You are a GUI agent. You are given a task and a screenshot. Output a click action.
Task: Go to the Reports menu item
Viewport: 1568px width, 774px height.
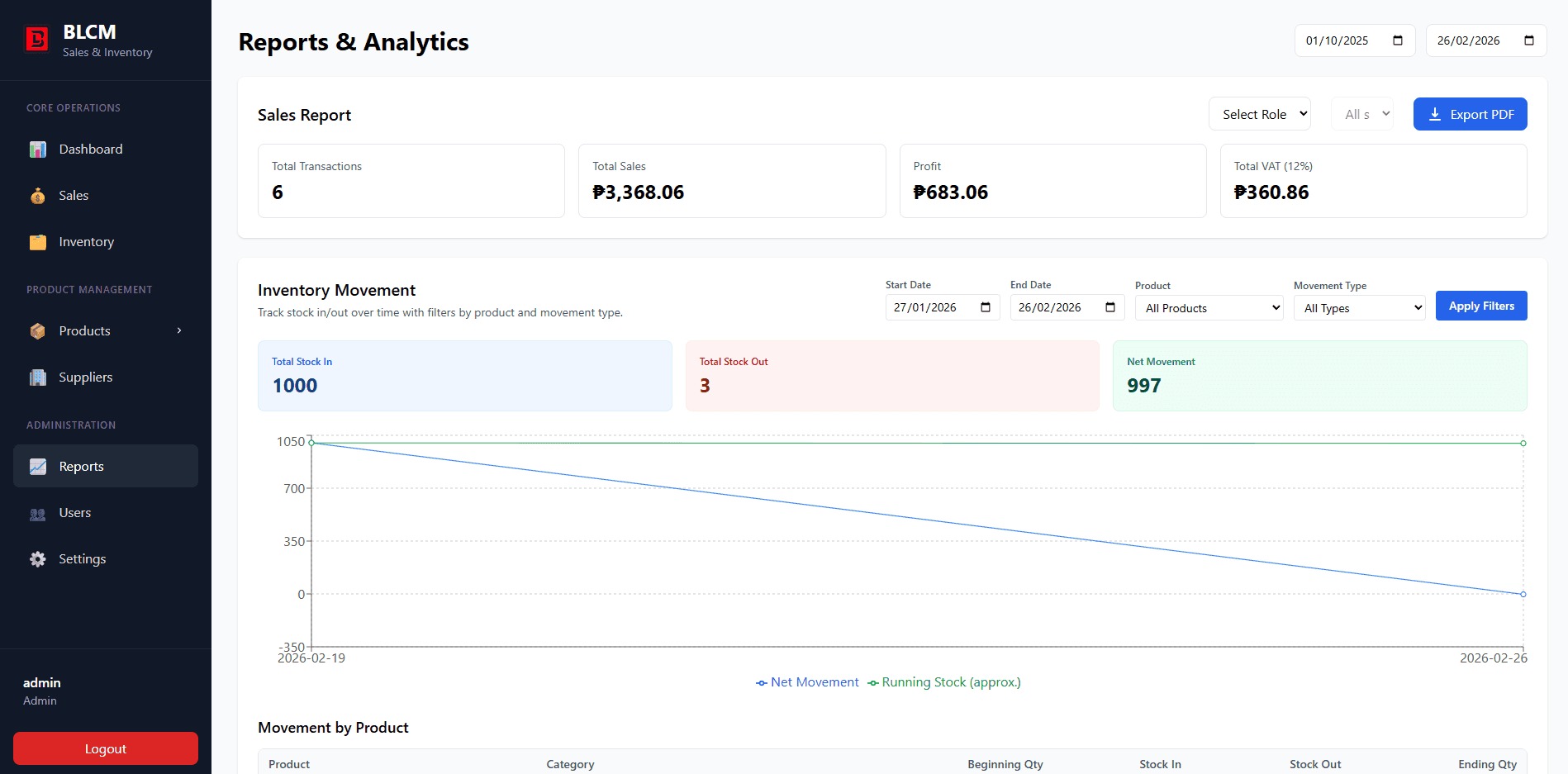(x=81, y=467)
